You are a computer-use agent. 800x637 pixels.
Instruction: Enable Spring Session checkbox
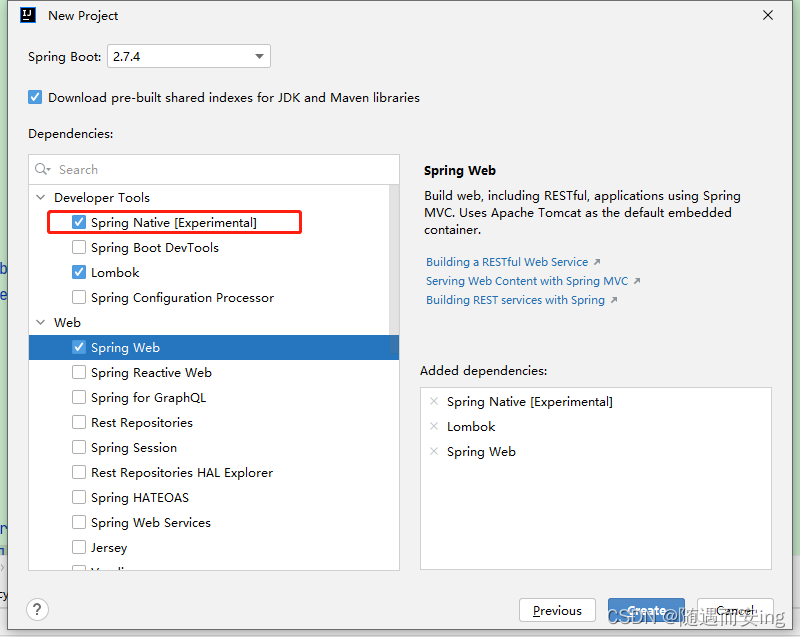[79, 447]
